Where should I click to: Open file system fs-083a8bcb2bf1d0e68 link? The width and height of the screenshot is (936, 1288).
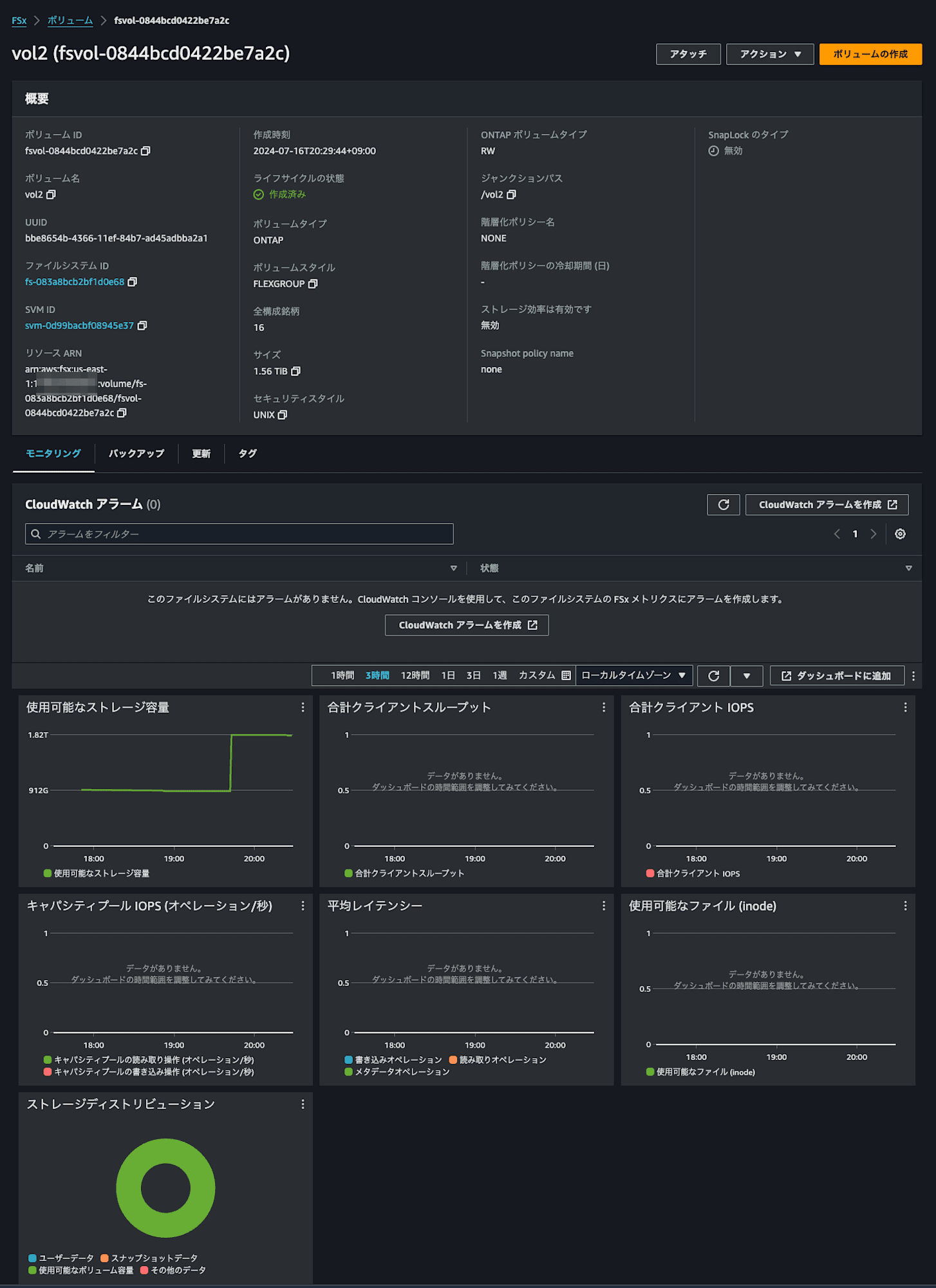click(x=75, y=282)
